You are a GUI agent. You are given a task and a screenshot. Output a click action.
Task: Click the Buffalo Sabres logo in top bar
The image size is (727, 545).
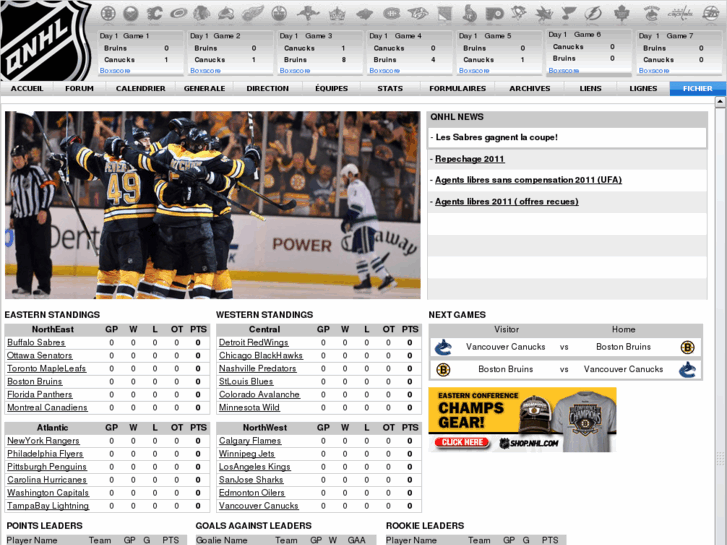click(131, 13)
